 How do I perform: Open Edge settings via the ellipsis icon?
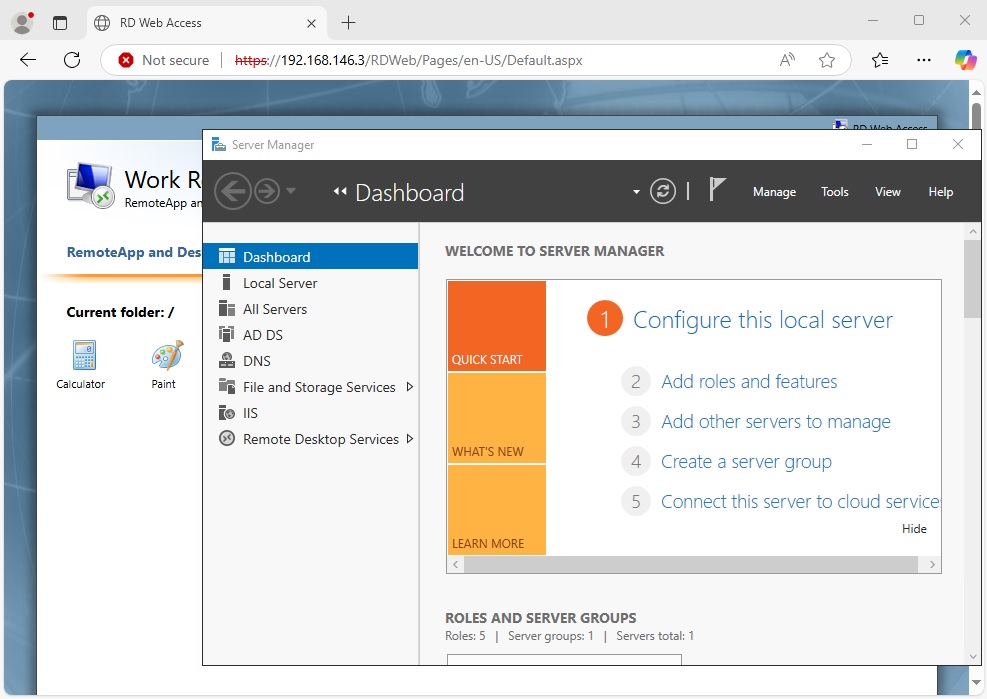click(923, 60)
